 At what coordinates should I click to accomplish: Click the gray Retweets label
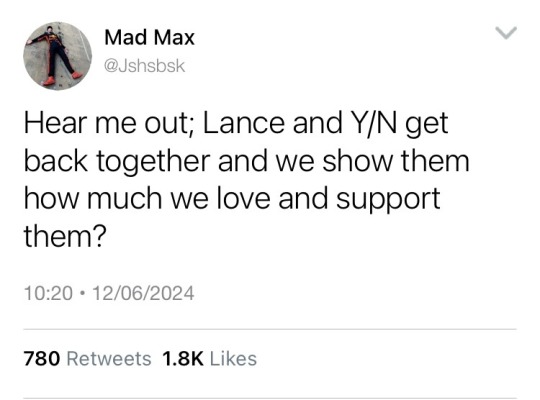[109, 359]
